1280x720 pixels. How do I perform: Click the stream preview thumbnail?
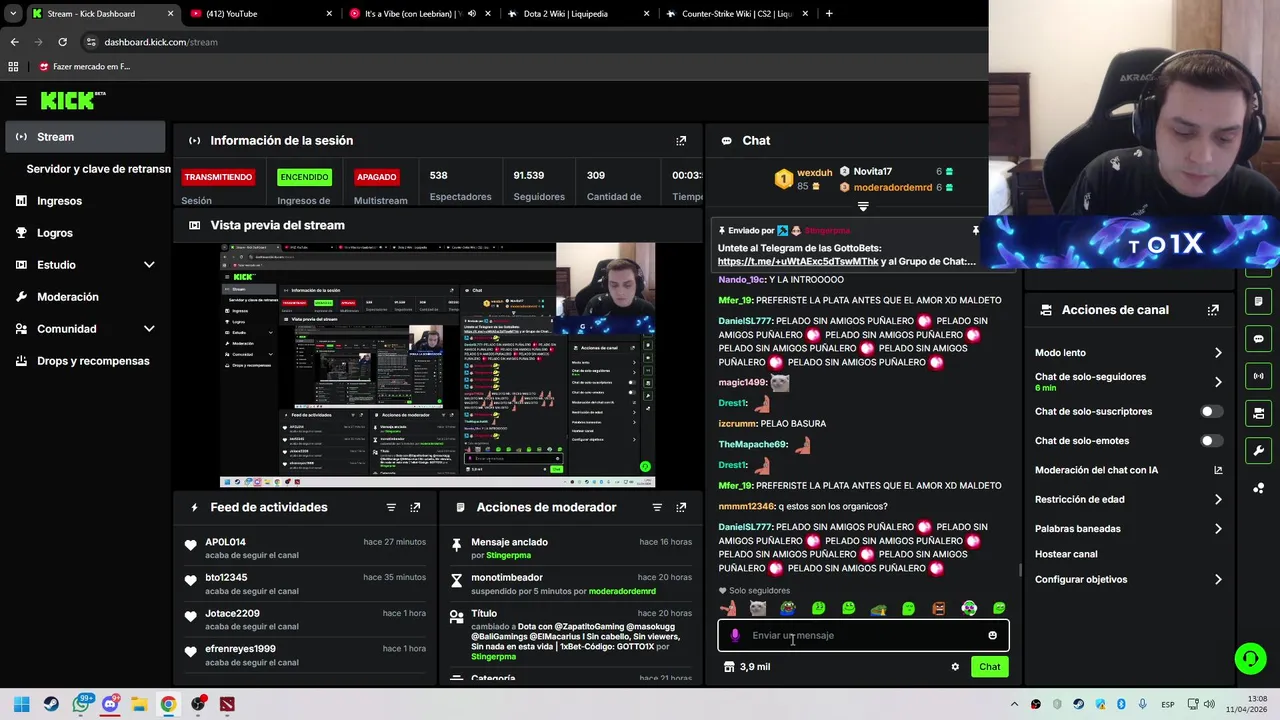pyautogui.click(x=437, y=365)
